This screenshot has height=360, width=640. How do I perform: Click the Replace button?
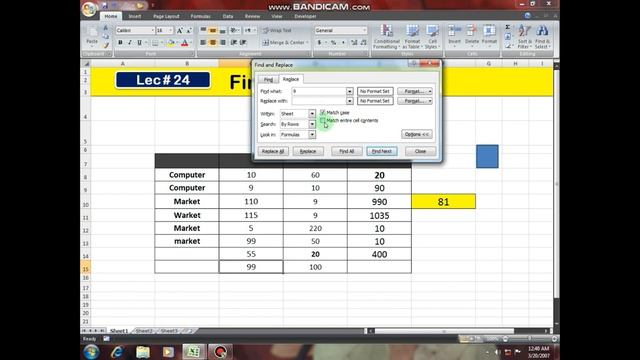[308, 151]
